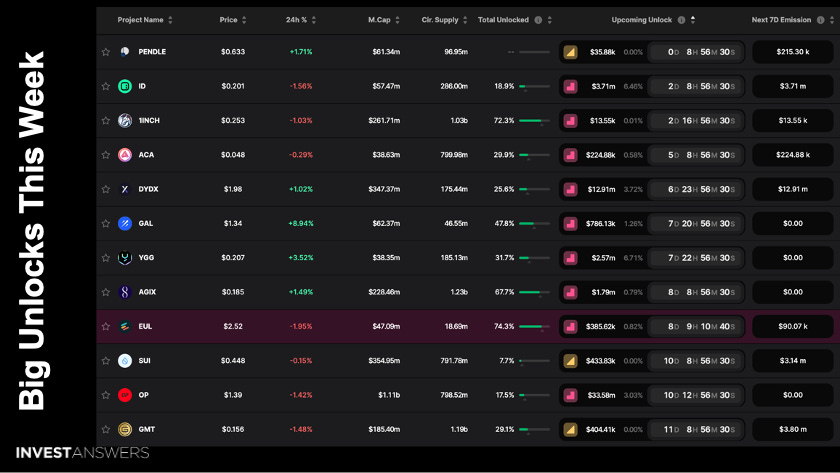Sort by Cir. Supply column
The width and height of the screenshot is (840, 473).
tap(465, 20)
